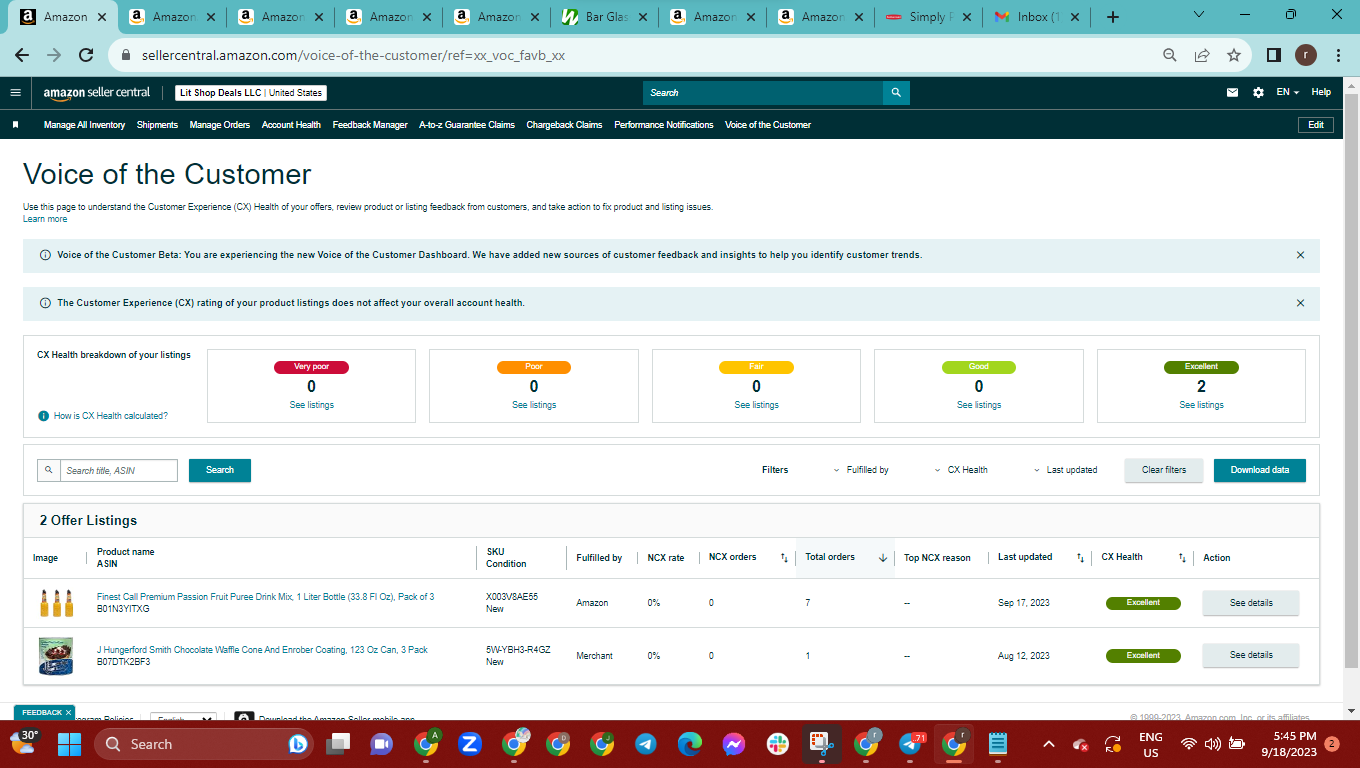The image size is (1360, 768).
Task: Open the Learn more link
Action: 45,219
